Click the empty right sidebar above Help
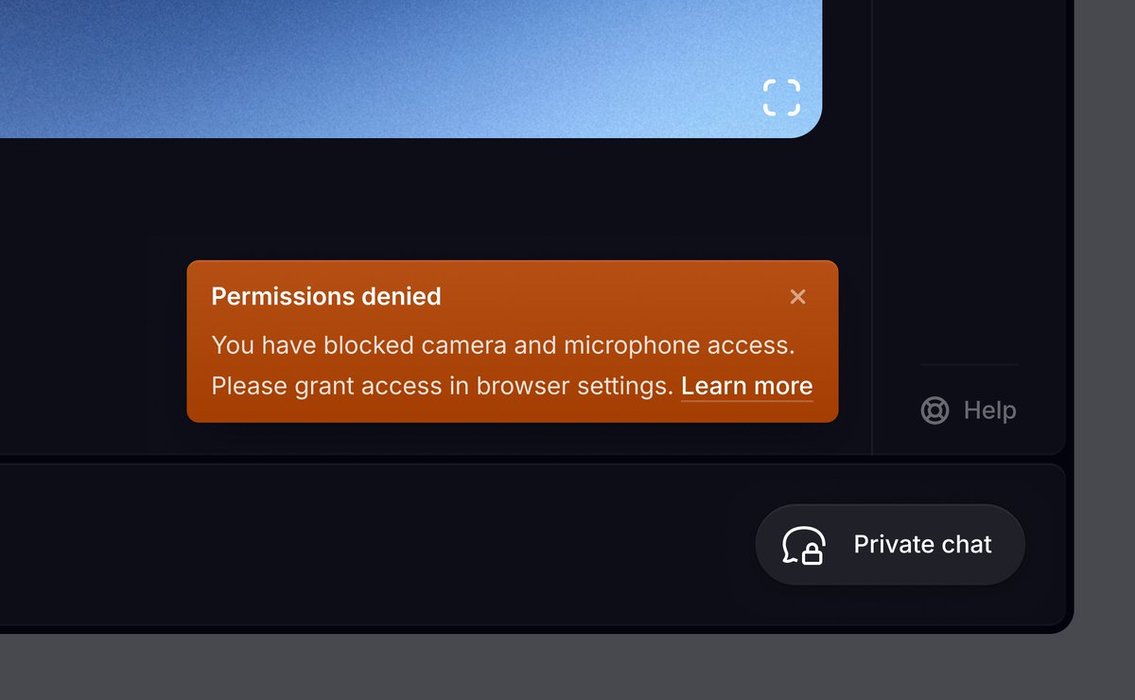 pos(969,181)
